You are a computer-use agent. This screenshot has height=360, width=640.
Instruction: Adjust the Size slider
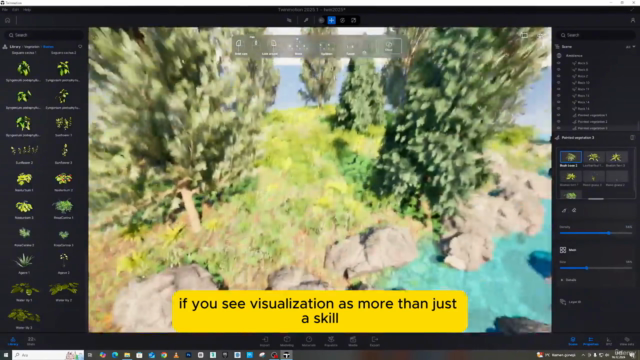(596, 268)
